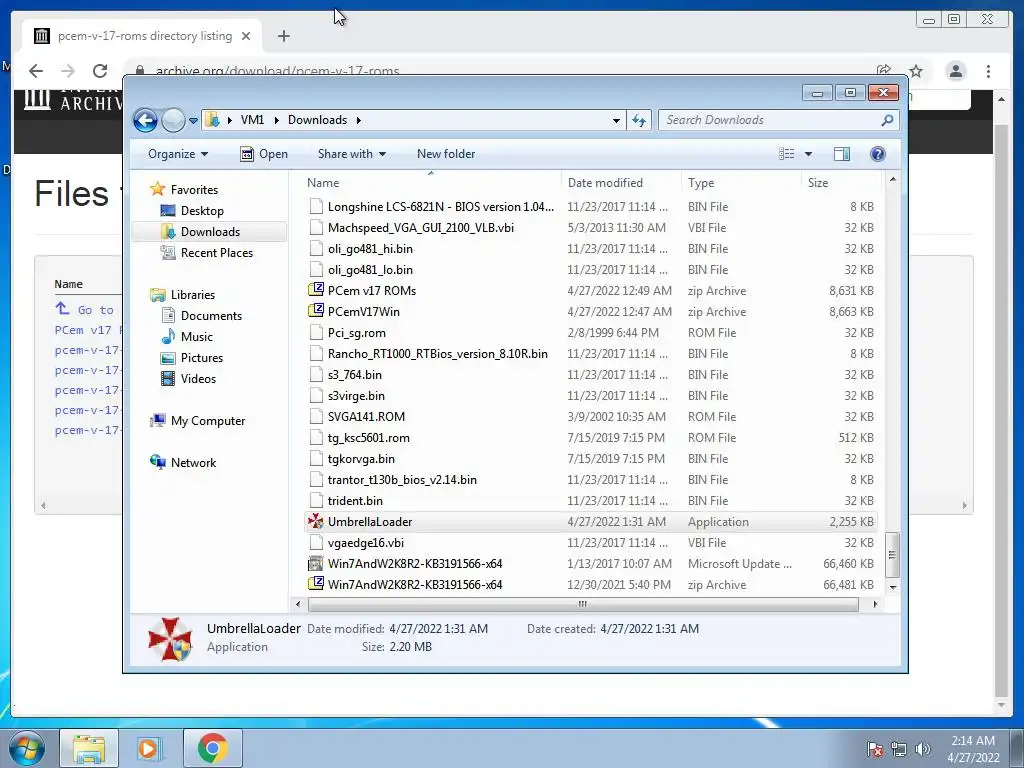Select PCemV17Win zip archive icon

[316, 311]
